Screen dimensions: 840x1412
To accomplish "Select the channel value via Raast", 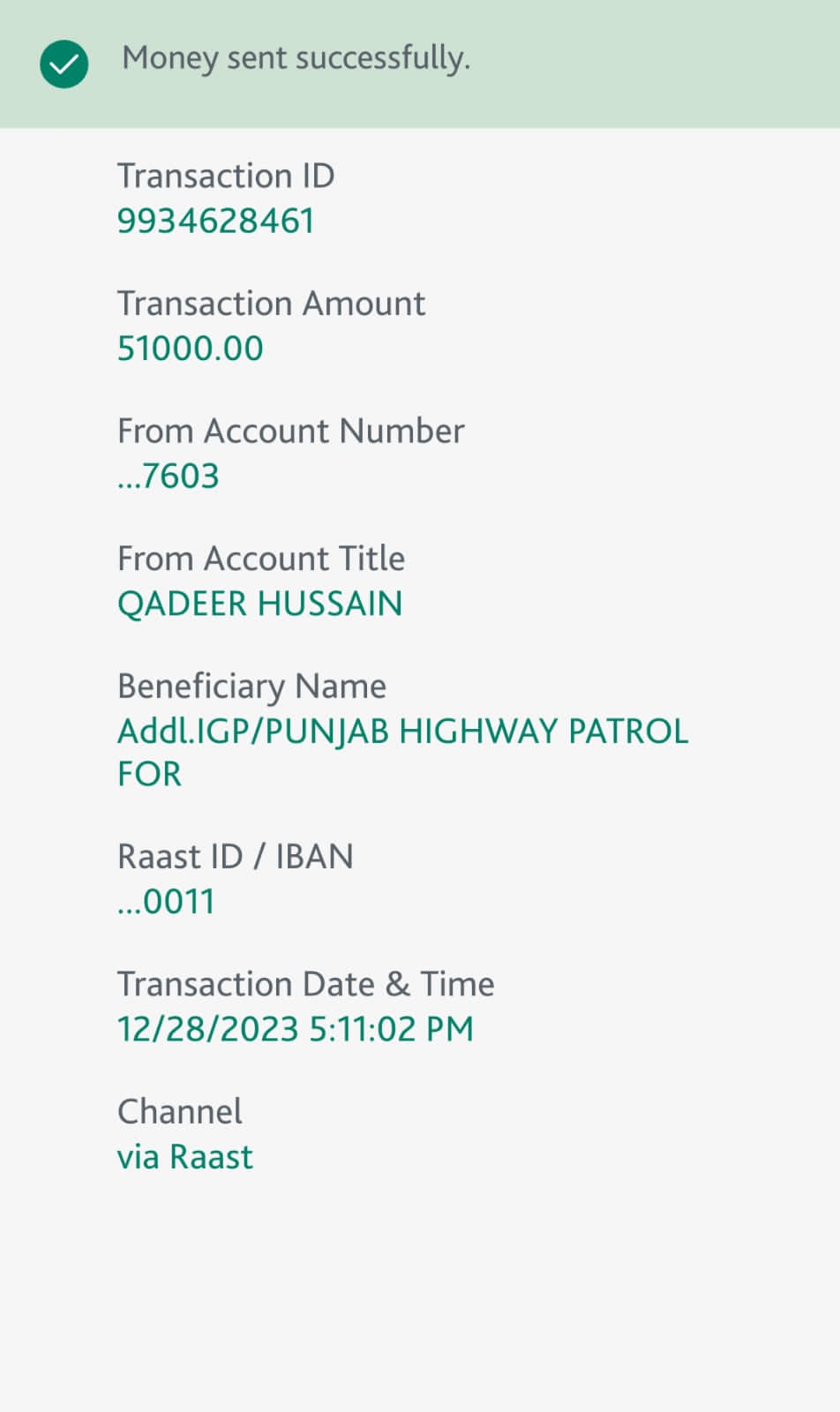I will click(x=185, y=1157).
